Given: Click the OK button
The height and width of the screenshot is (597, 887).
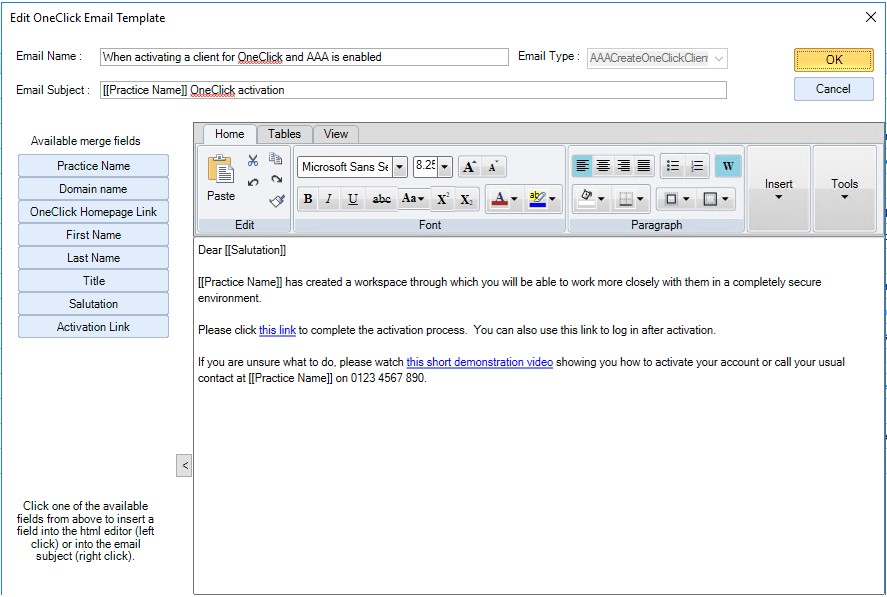Looking at the screenshot, I should [x=833, y=60].
